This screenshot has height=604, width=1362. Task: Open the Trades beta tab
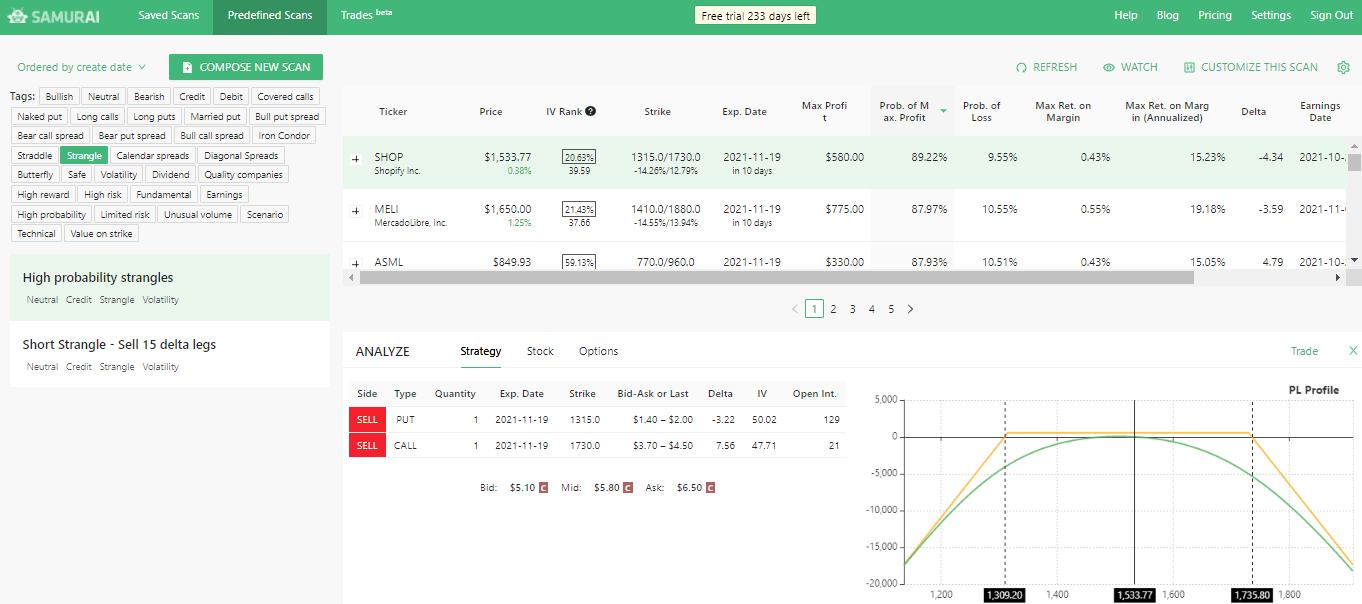pyautogui.click(x=366, y=16)
